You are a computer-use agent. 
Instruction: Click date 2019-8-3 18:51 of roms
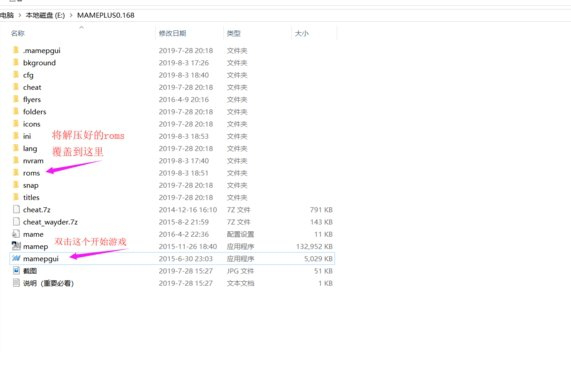(x=184, y=173)
